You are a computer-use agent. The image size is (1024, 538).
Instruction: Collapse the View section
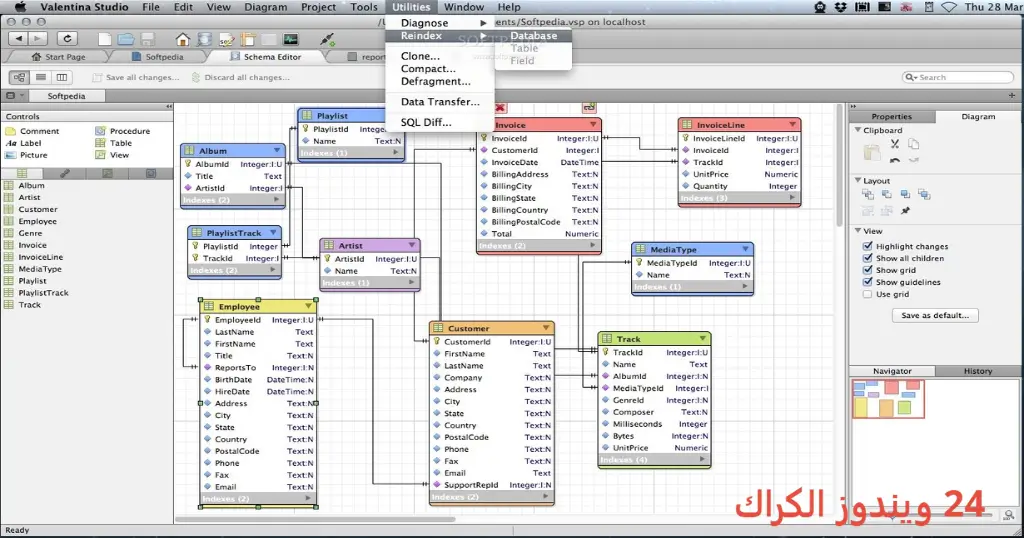point(858,230)
